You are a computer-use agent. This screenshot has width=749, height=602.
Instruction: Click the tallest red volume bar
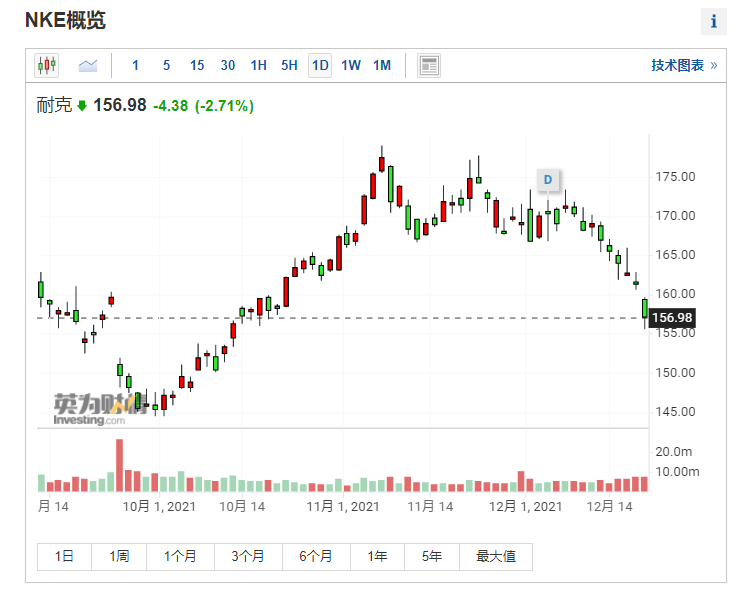(x=119, y=465)
